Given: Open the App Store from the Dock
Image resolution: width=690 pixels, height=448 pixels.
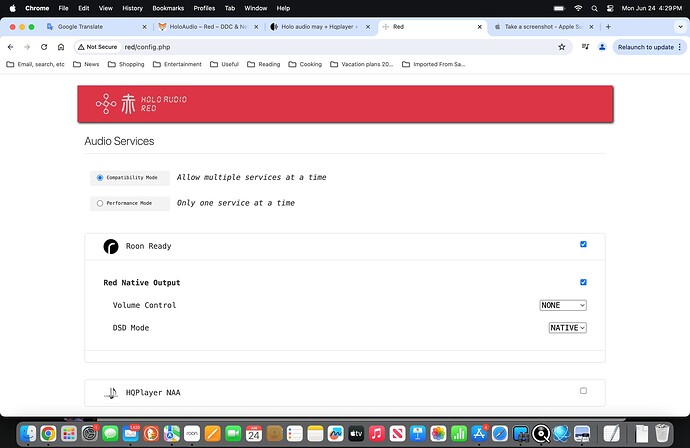Looking at the screenshot, I should click(479, 433).
